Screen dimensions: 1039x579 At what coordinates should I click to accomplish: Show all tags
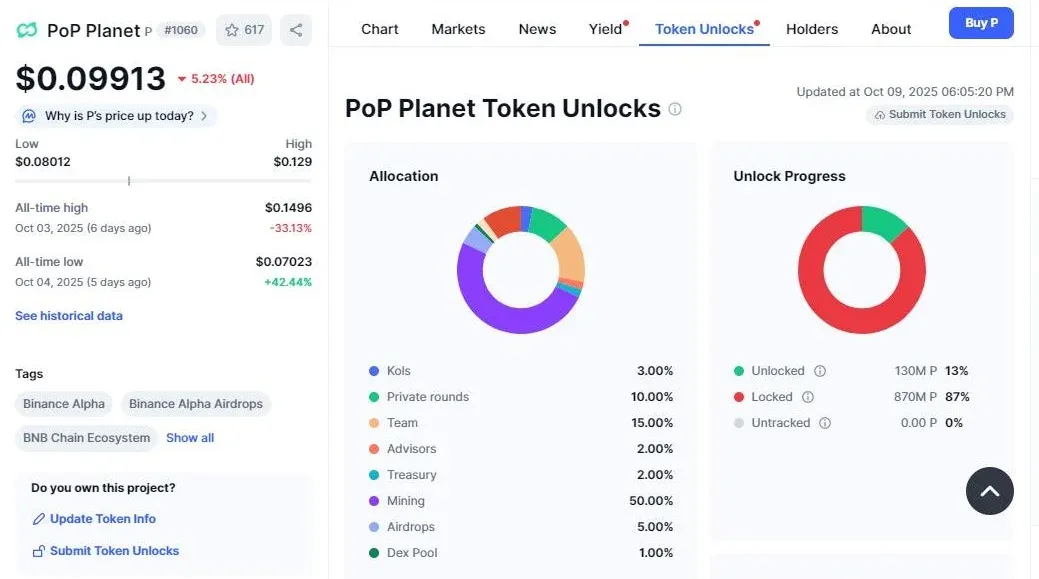[190, 438]
